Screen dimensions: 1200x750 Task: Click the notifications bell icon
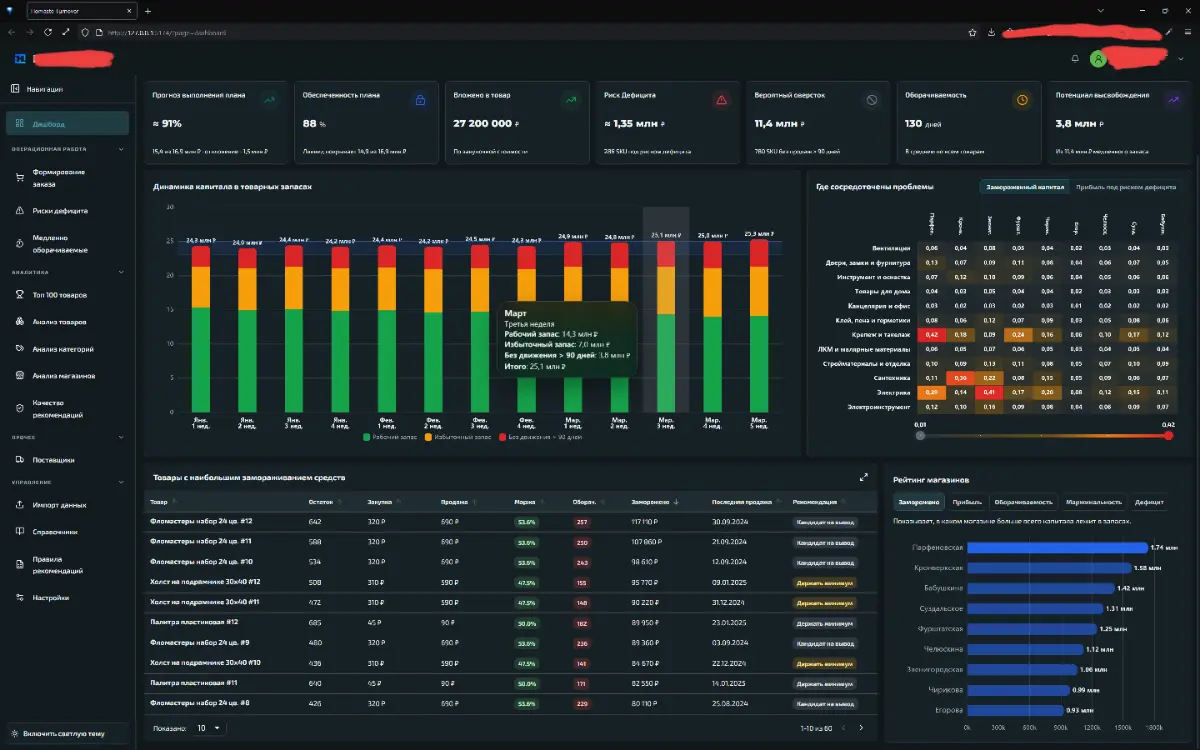point(1074,58)
